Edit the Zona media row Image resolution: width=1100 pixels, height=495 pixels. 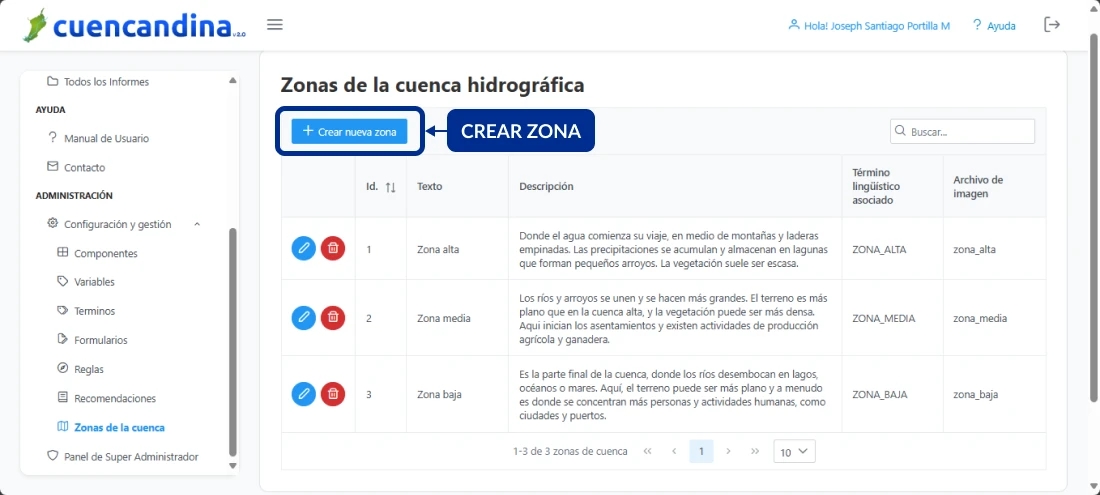click(303, 318)
